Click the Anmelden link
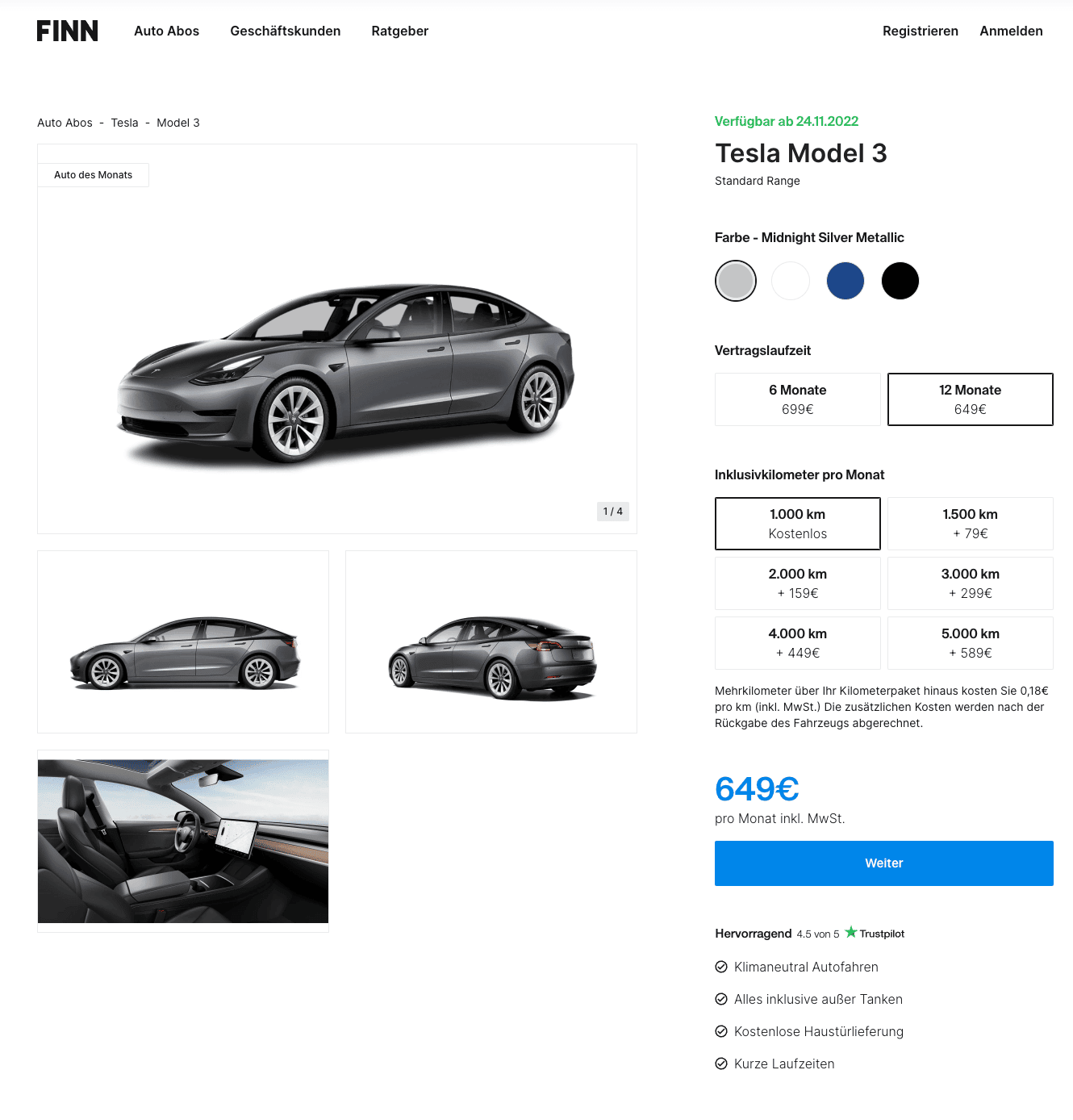Viewport: 1073px width, 1120px height. pos(1011,31)
